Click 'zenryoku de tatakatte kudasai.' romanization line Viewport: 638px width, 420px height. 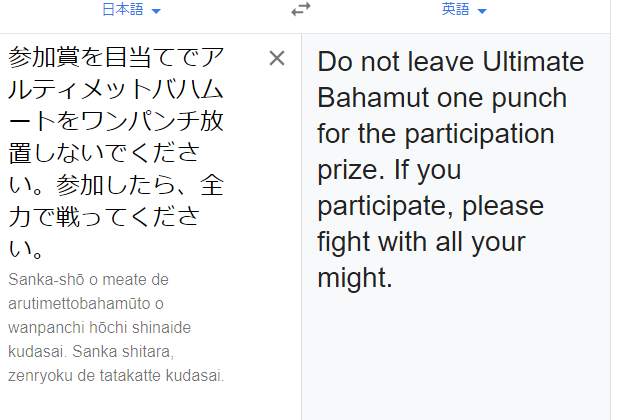[116, 376]
